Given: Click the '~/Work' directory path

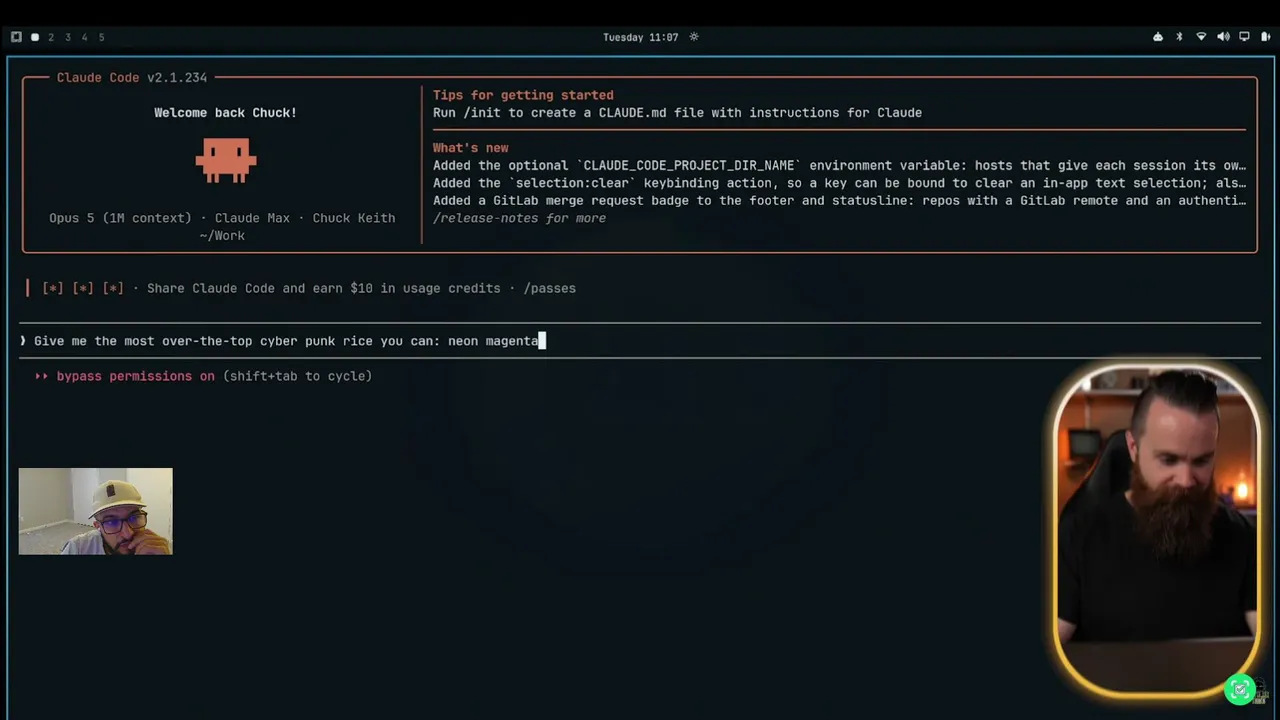Looking at the screenshot, I should click(x=222, y=236).
